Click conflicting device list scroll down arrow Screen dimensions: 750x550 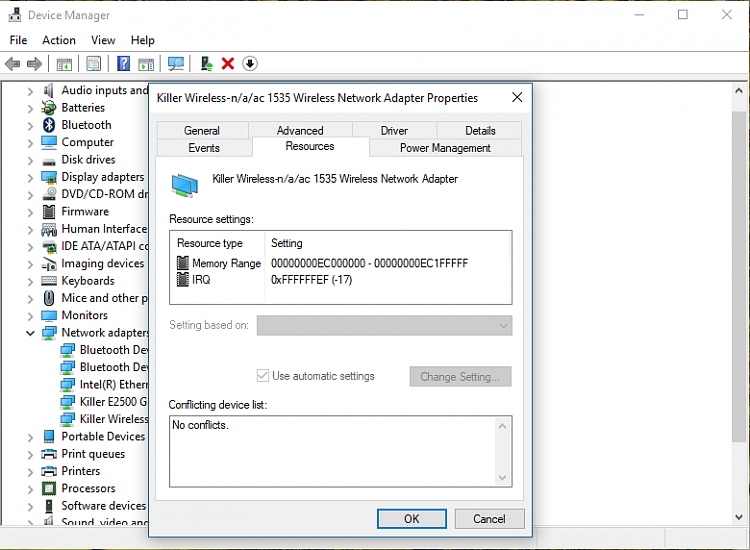[502, 477]
